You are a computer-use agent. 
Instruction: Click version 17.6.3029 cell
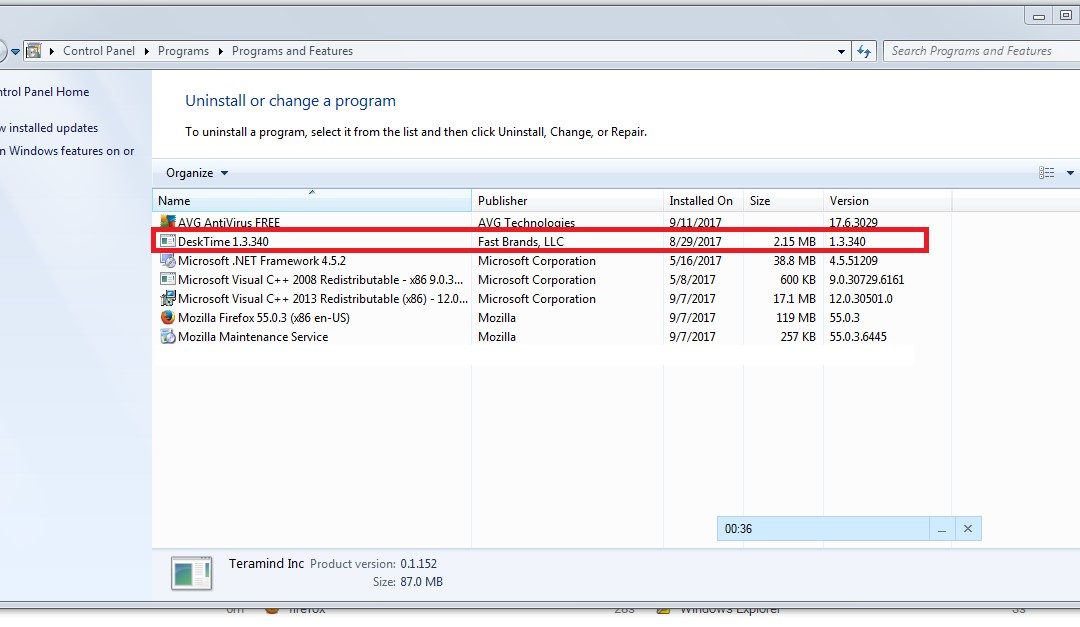(853, 223)
